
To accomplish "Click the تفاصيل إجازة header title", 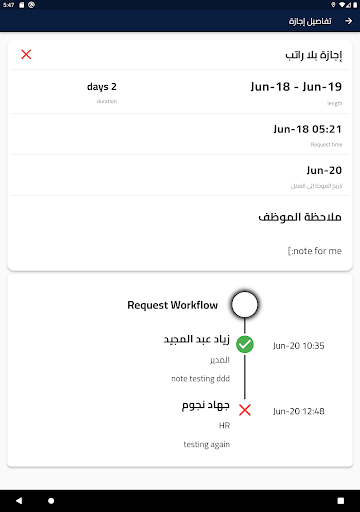I will point(310,21).
